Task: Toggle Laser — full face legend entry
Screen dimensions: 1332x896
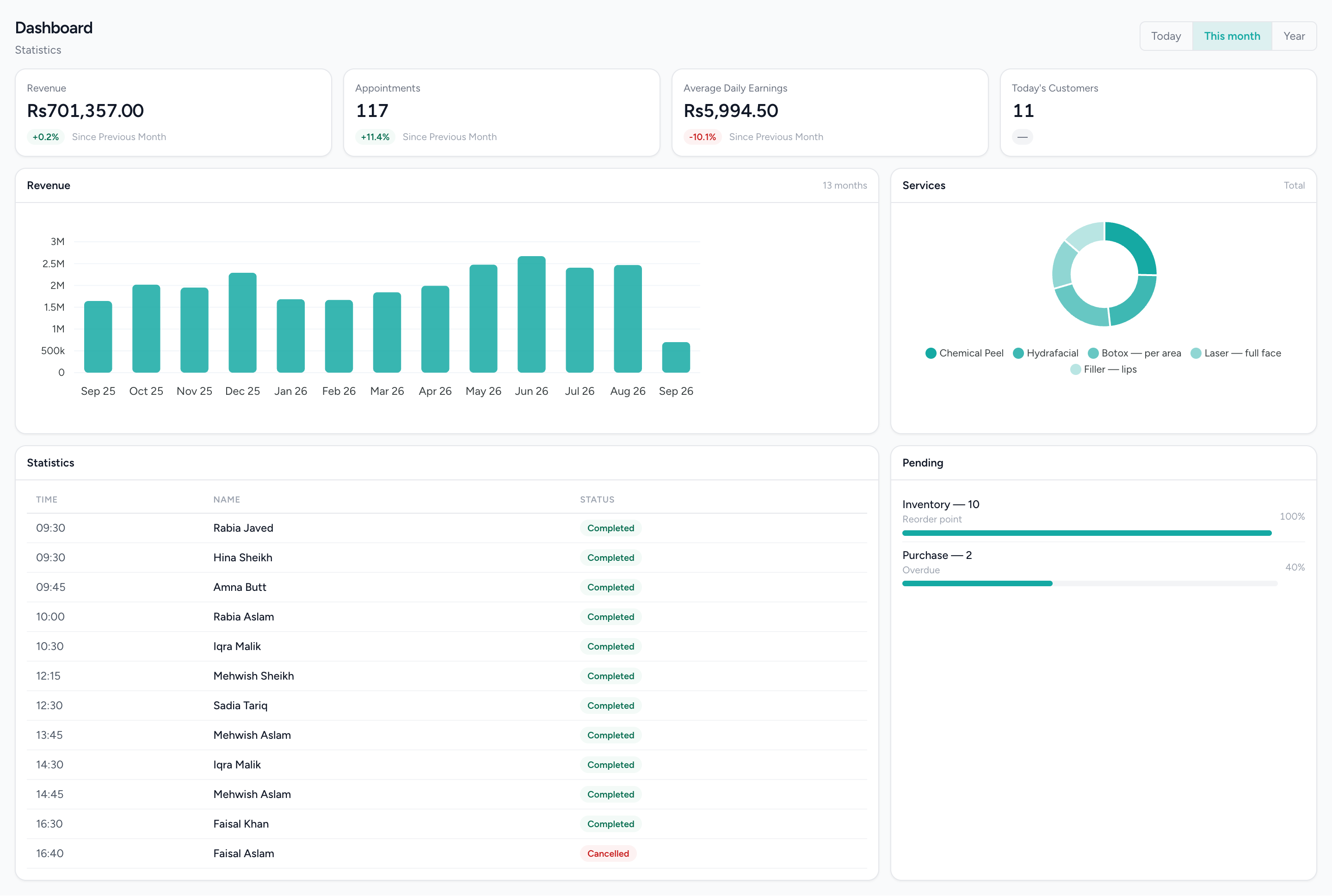Action: [x=1235, y=353]
